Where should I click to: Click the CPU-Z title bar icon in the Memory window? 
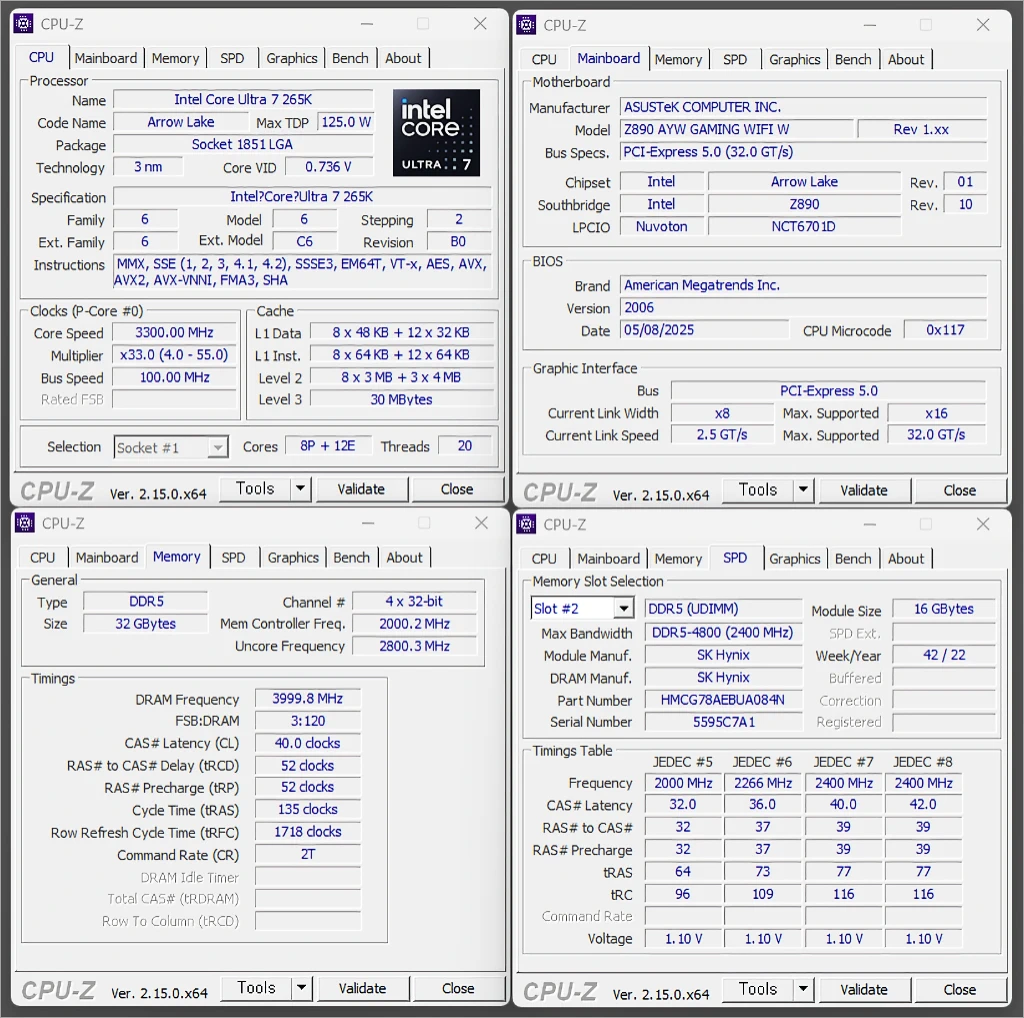[24, 523]
